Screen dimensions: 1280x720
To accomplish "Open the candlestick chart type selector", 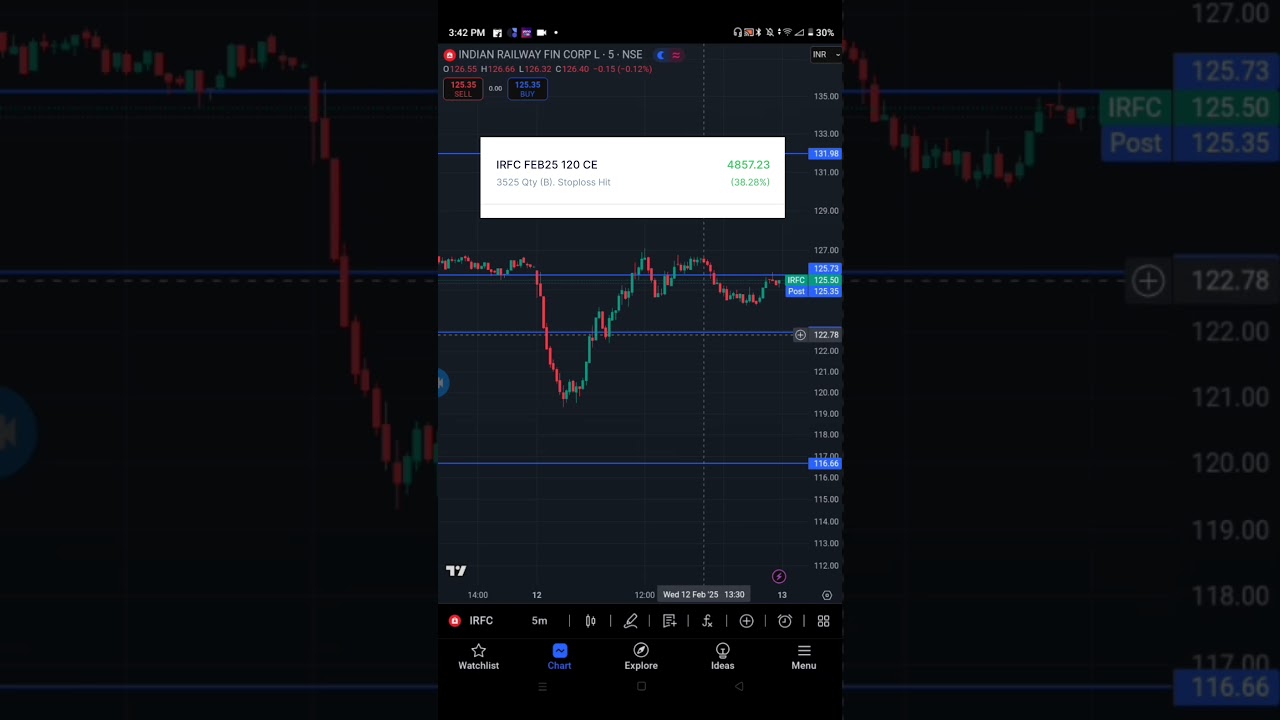I will pos(590,621).
